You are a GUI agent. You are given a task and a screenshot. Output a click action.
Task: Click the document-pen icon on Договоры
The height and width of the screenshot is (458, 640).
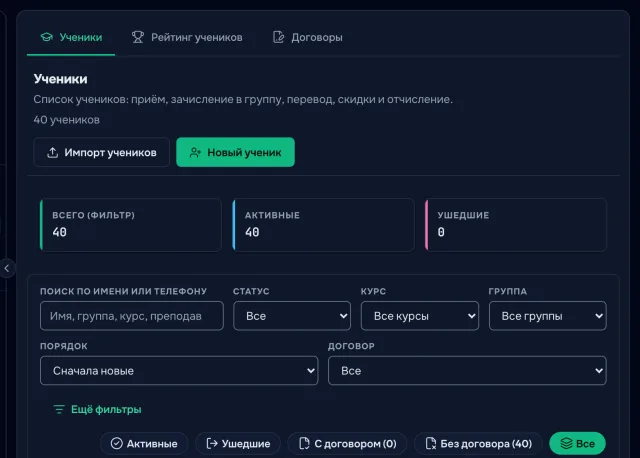pyautogui.click(x=279, y=37)
